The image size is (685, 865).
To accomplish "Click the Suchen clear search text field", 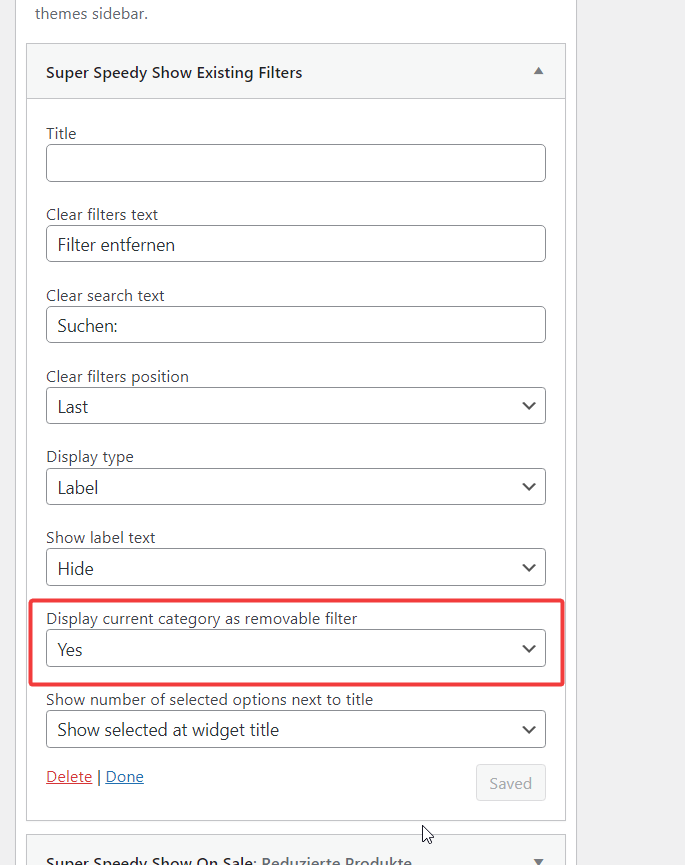I will (295, 324).
